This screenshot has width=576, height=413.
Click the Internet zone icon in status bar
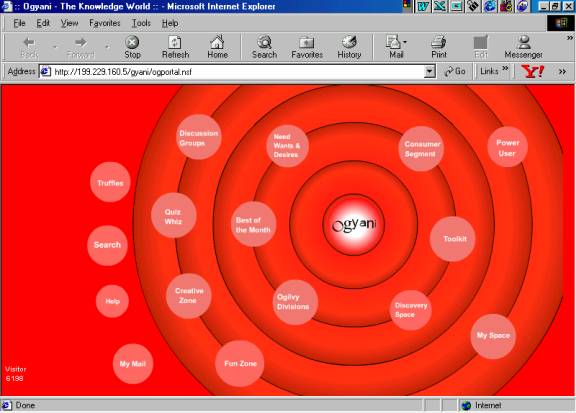pyautogui.click(x=466, y=406)
